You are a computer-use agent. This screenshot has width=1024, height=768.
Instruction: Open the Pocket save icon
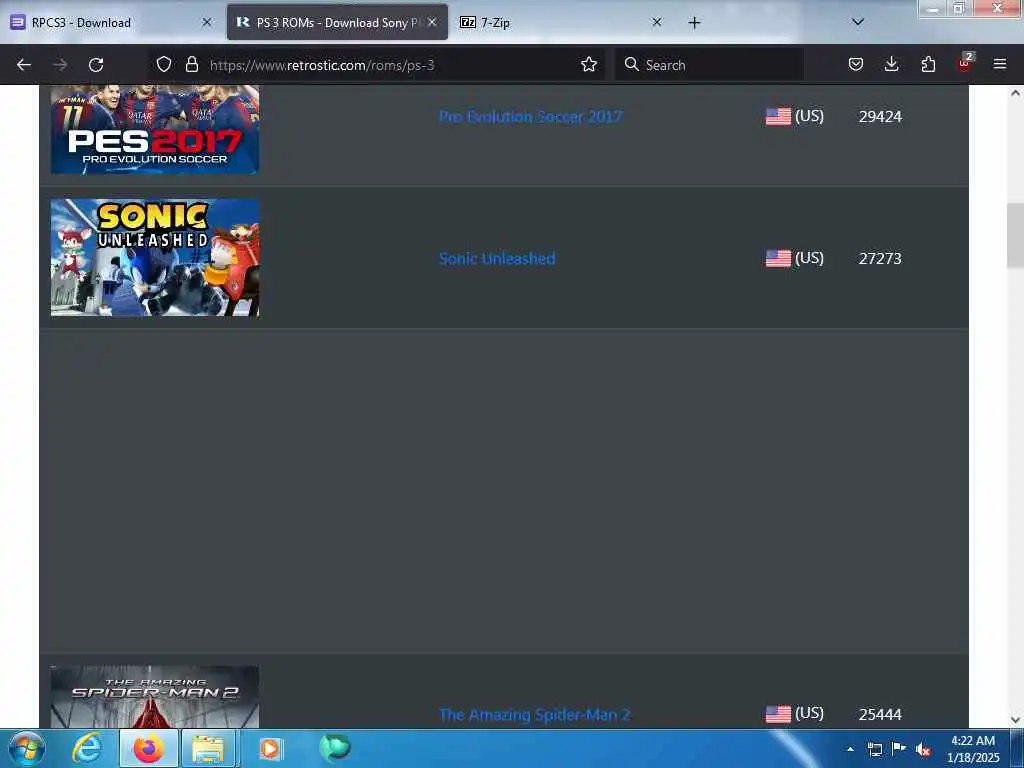point(856,64)
